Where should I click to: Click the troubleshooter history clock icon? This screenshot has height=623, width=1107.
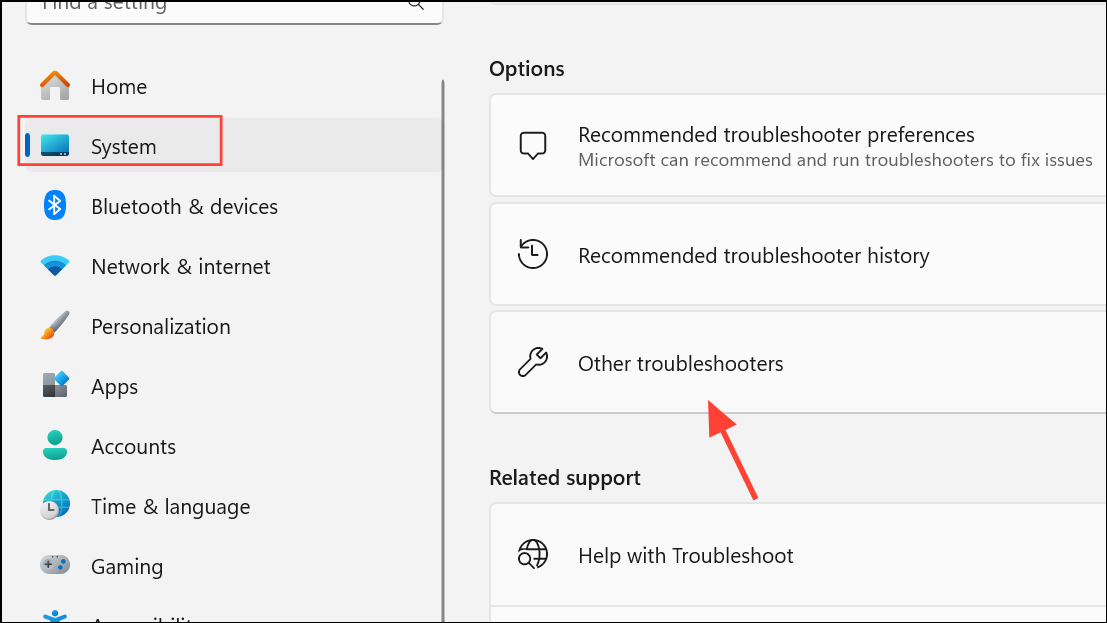coord(533,255)
